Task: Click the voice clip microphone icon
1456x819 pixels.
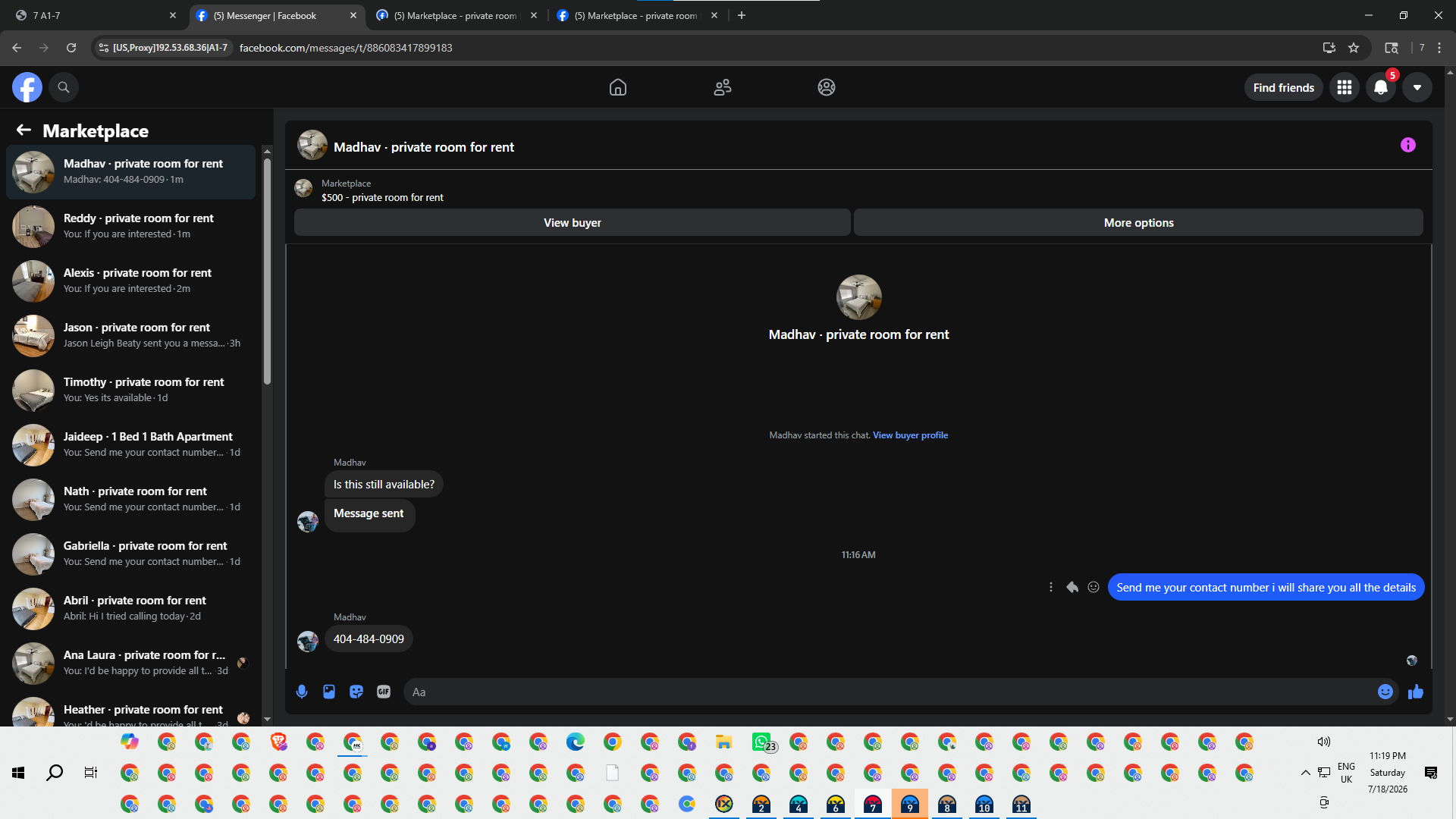Action: (302, 692)
